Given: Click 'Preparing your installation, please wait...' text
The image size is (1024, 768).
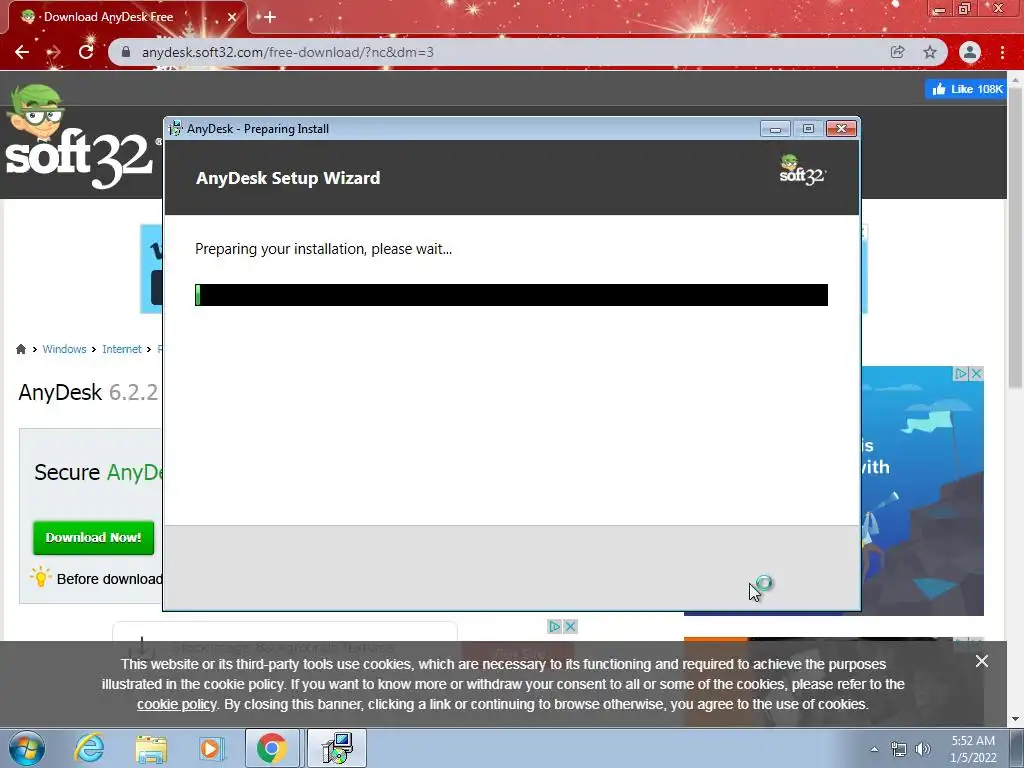Looking at the screenshot, I should (x=323, y=249).
